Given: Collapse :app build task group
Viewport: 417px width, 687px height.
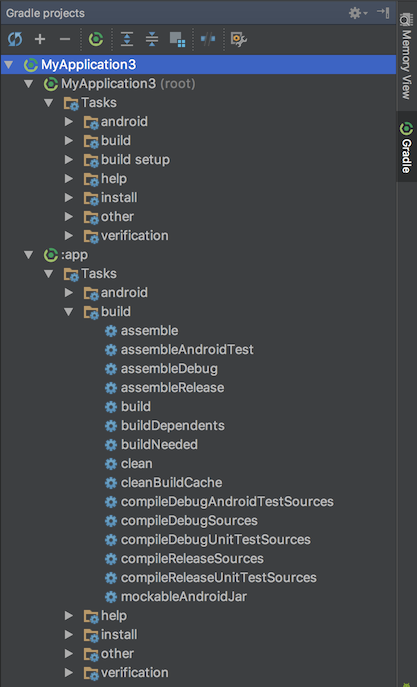Looking at the screenshot, I should click(x=69, y=312).
